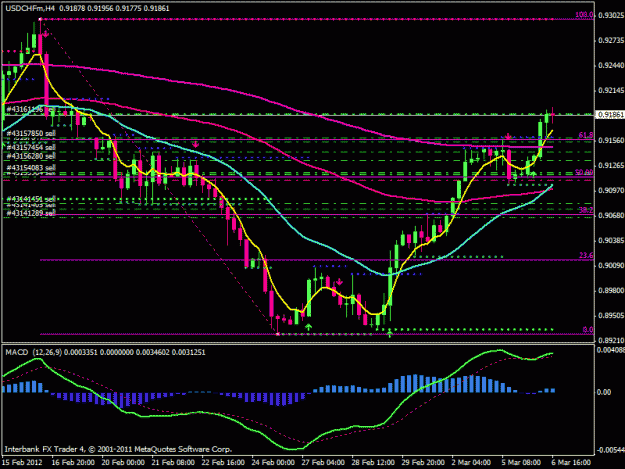
Task: Click the 0.92145 price axis value
Action: (611, 90)
